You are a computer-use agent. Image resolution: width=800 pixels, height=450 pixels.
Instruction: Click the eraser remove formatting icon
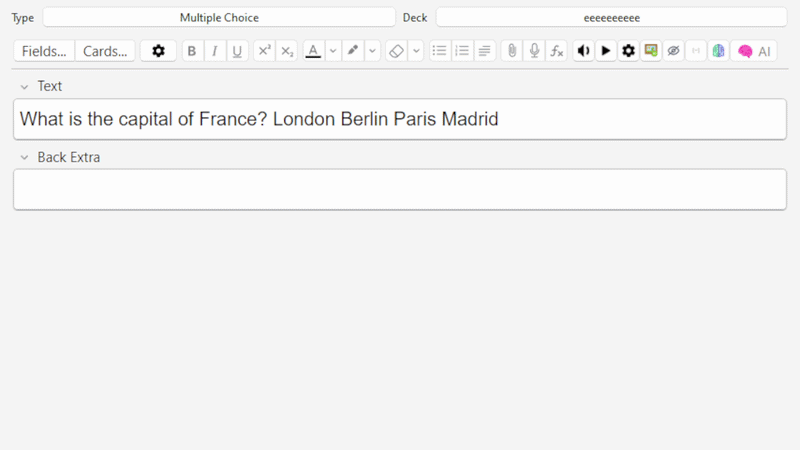pos(396,51)
